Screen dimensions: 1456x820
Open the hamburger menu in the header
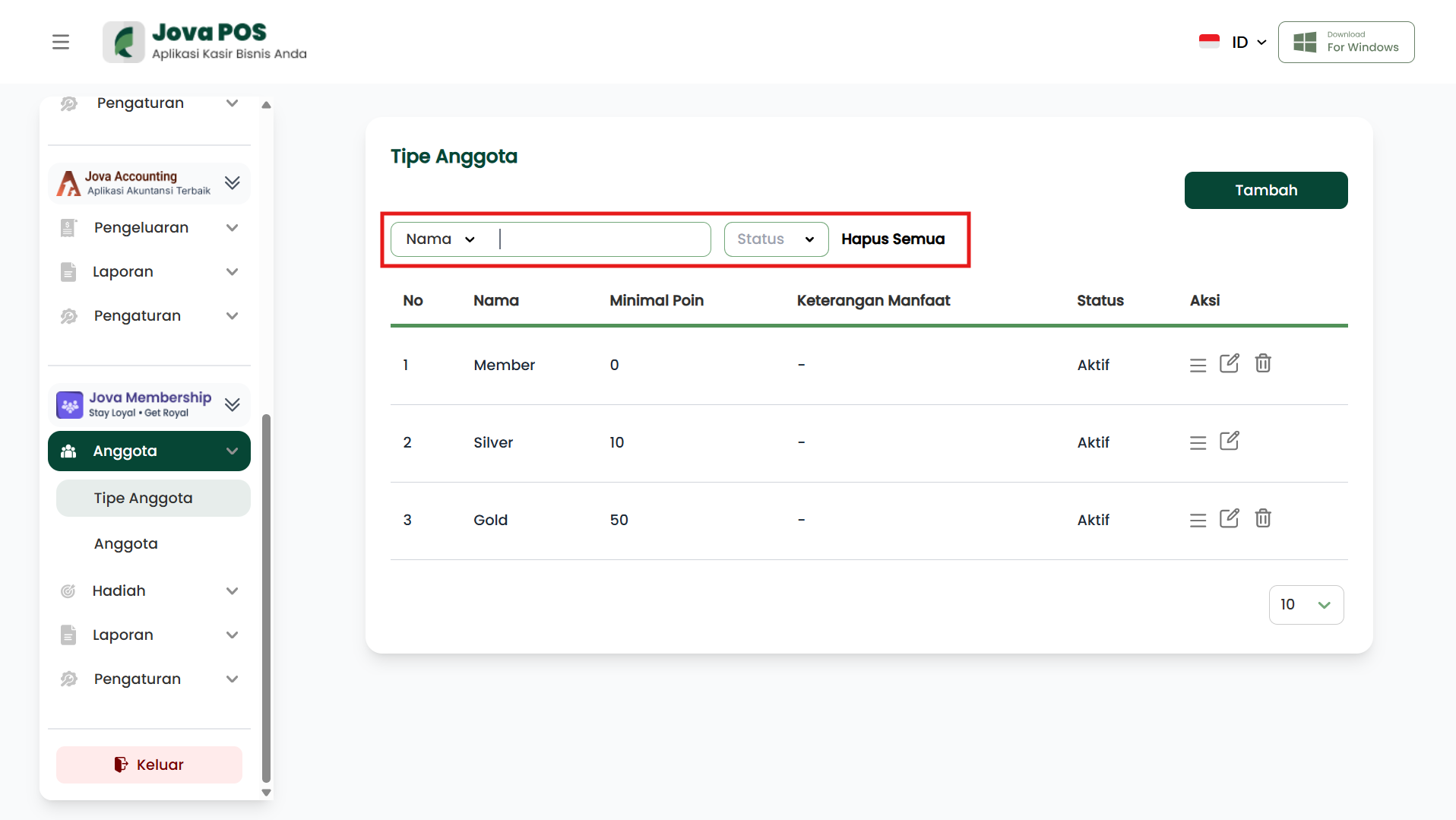pyautogui.click(x=61, y=42)
